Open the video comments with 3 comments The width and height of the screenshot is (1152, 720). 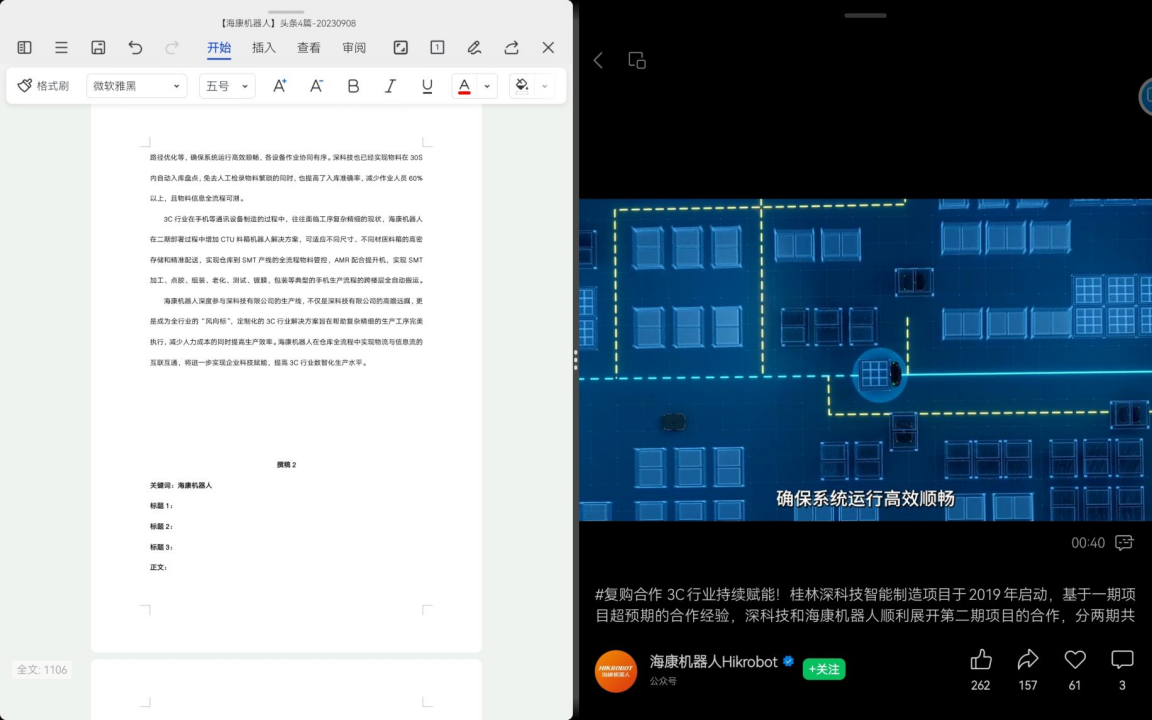1122,660
